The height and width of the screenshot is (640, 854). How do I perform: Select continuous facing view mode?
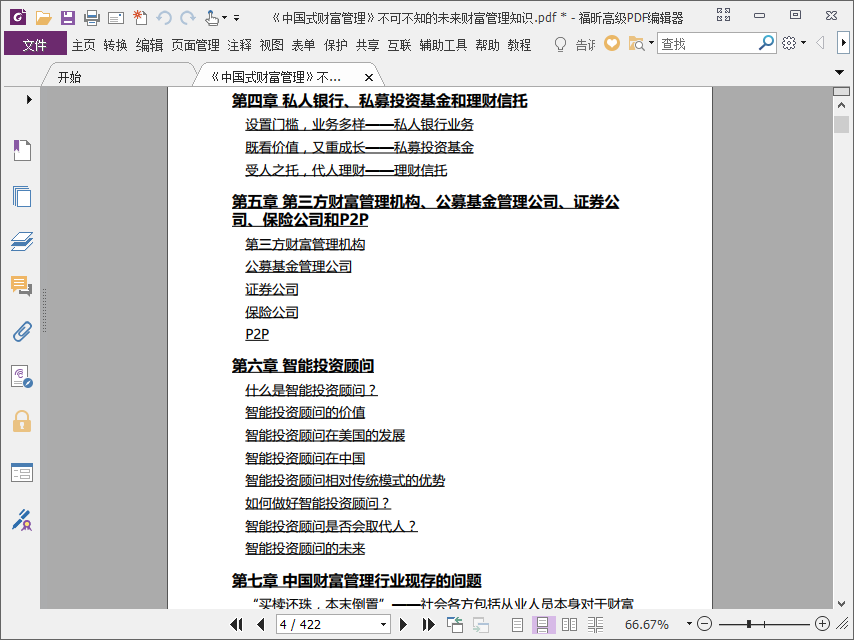coord(595,624)
